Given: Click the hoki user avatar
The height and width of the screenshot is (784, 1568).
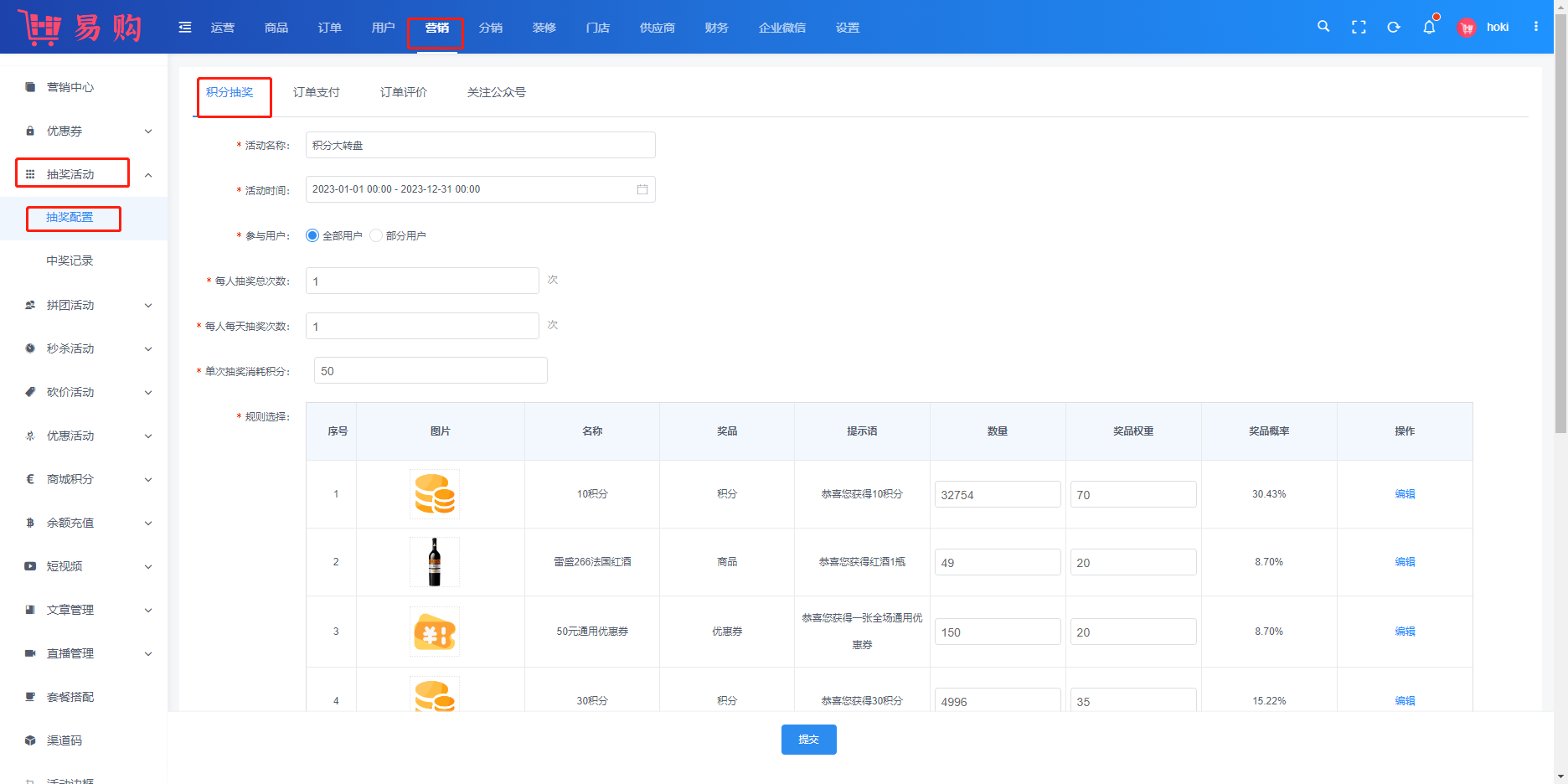Looking at the screenshot, I should click(1467, 28).
